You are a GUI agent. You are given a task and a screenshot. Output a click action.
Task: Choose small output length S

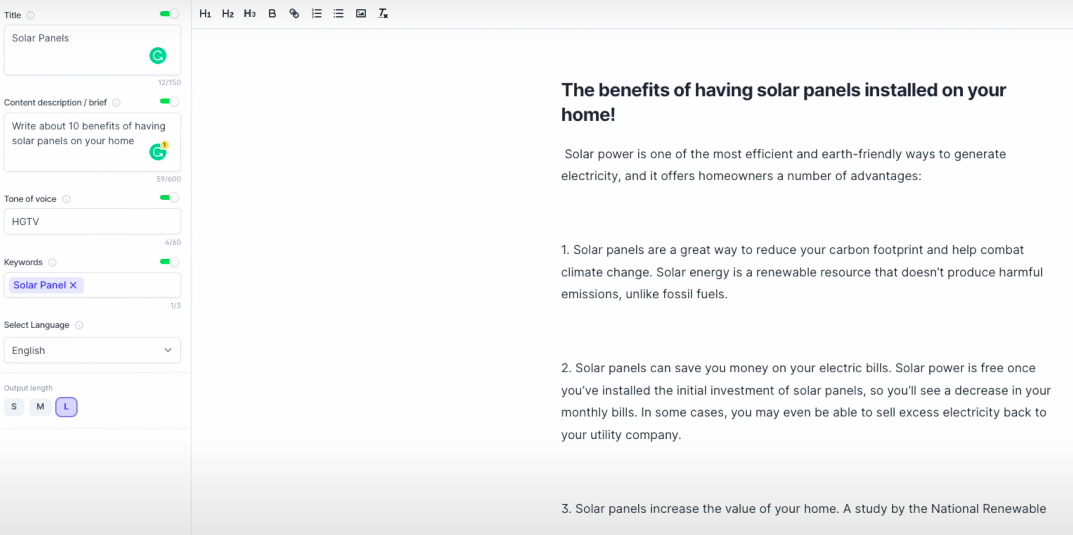(x=14, y=407)
